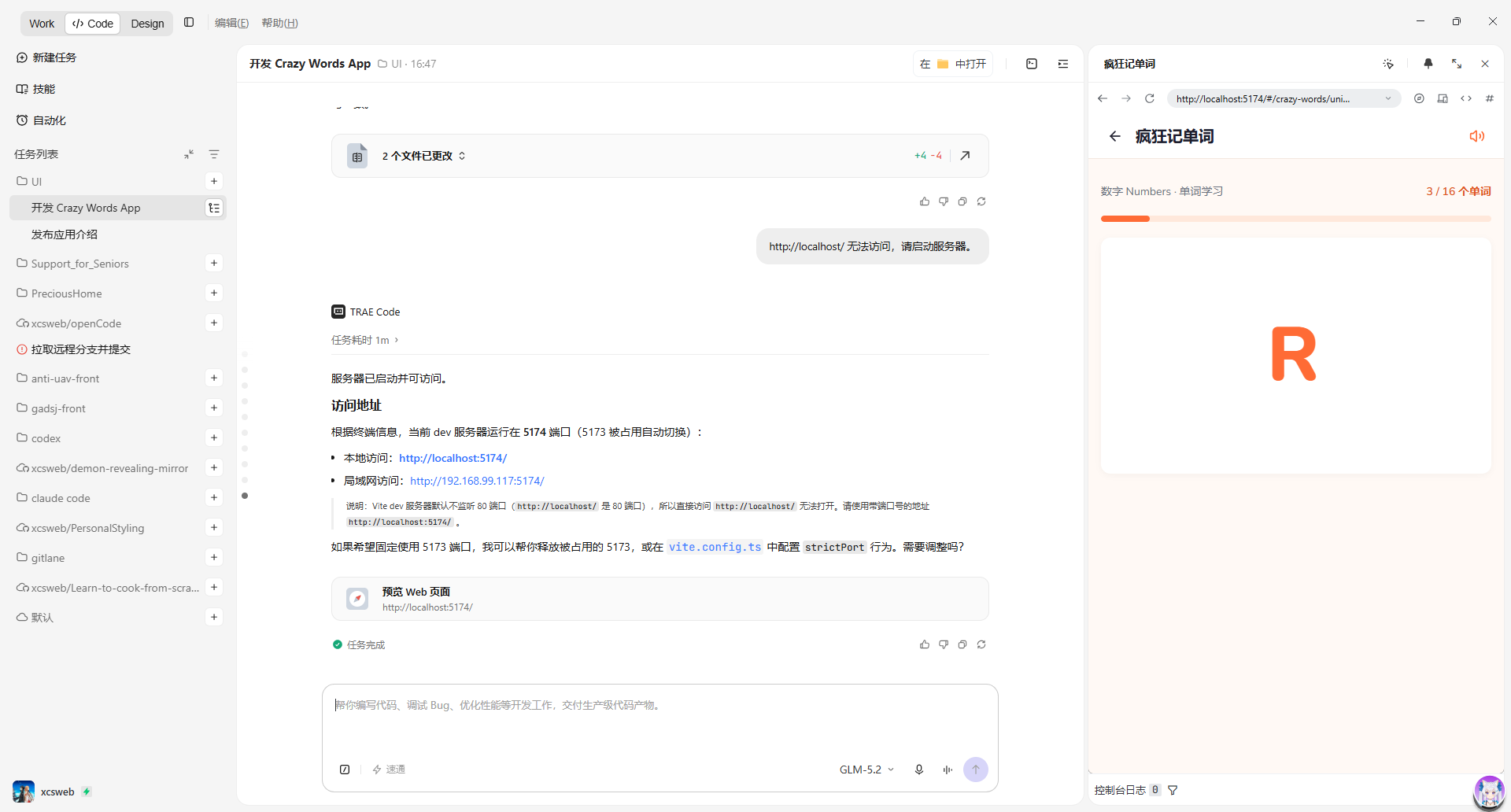Click the microphone voice input icon

[x=919, y=770]
